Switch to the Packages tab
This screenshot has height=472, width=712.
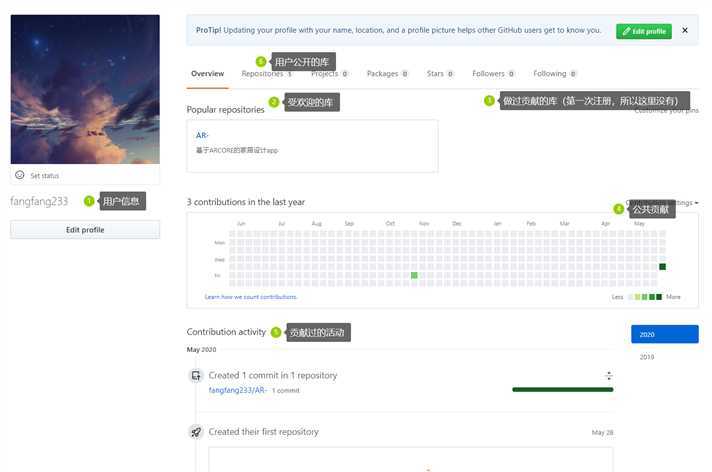[387, 74]
